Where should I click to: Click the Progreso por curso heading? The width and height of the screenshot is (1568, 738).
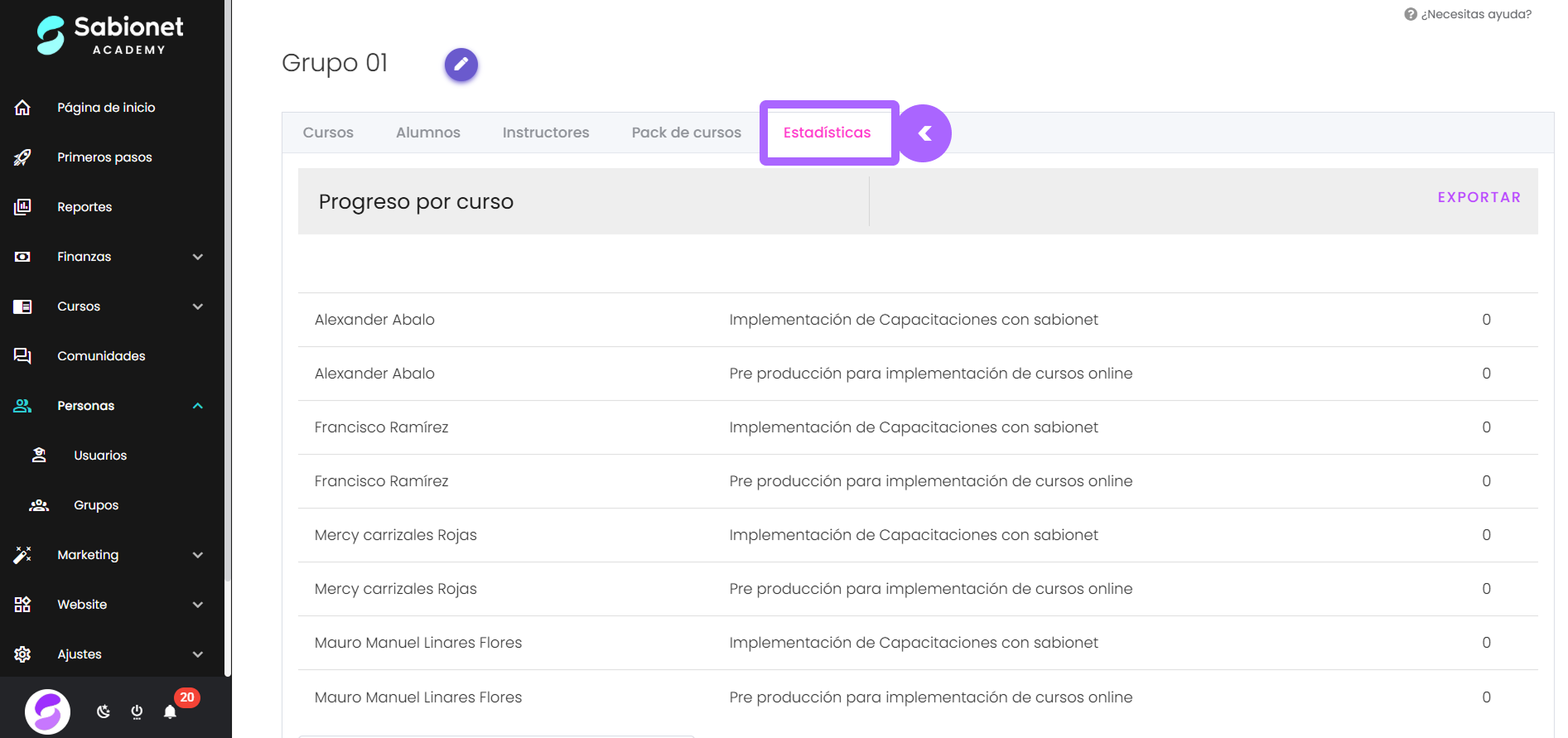pyautogui.click(x=416, y=202)
